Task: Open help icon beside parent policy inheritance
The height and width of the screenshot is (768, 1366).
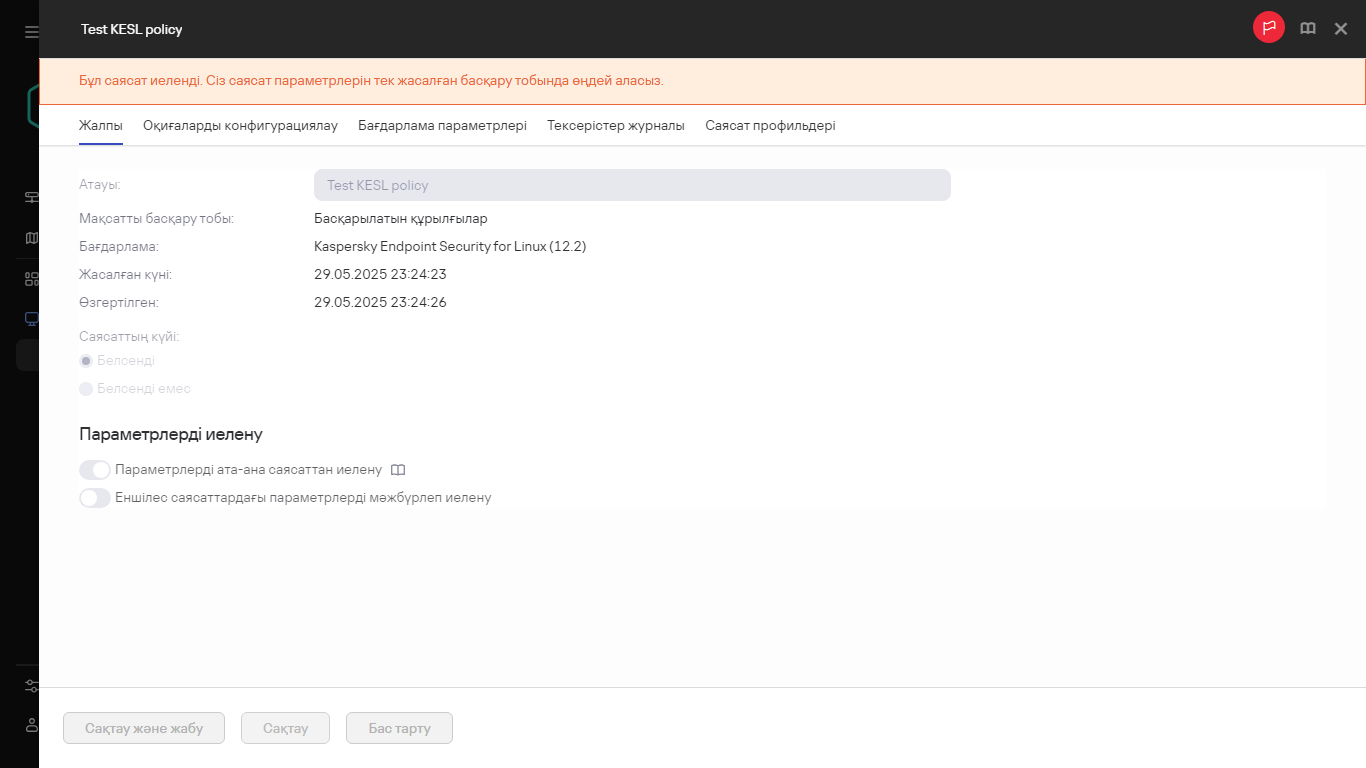Action: [398, 470]
